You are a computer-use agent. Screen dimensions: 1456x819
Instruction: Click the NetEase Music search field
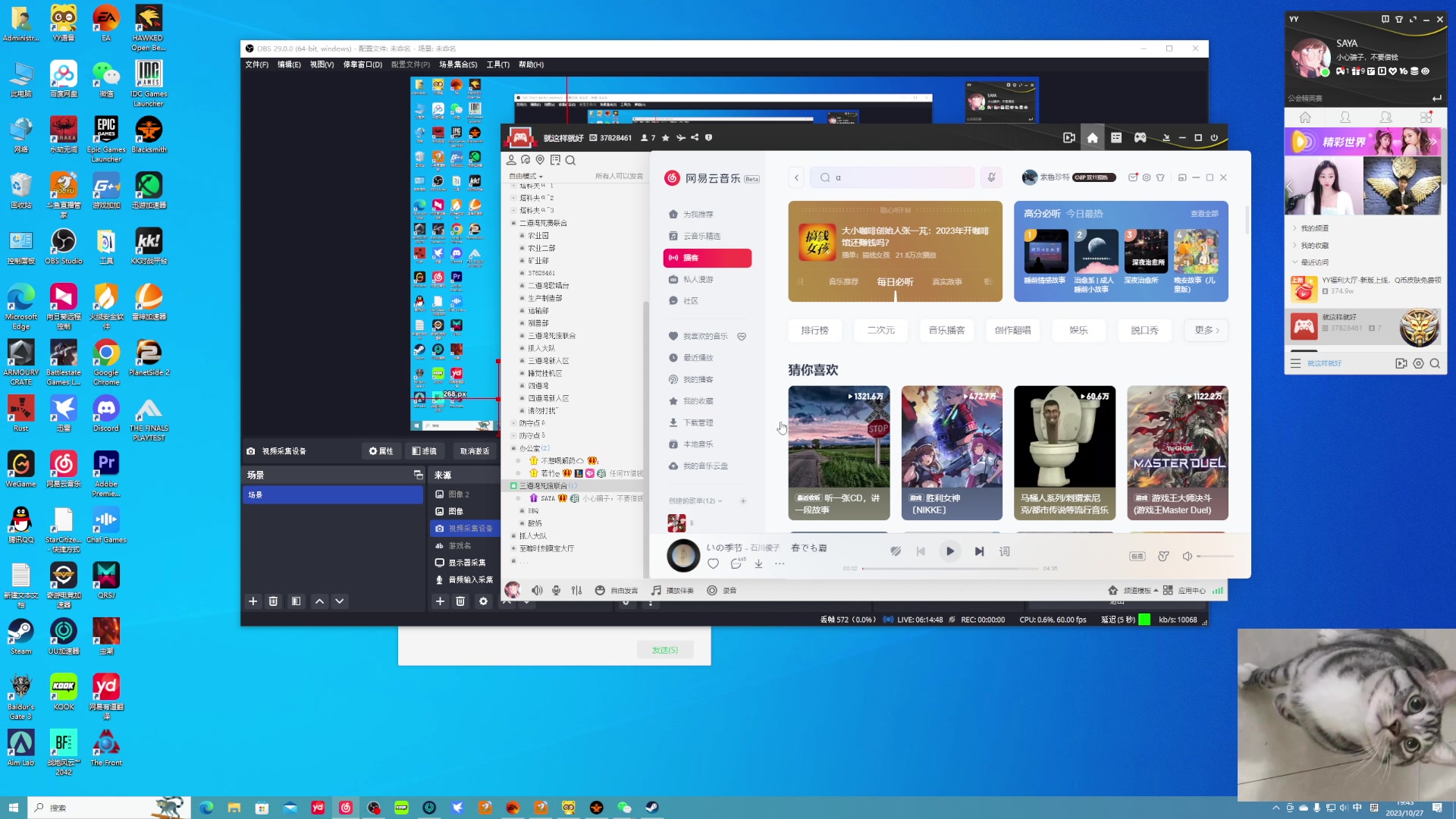tap(893, 177)
